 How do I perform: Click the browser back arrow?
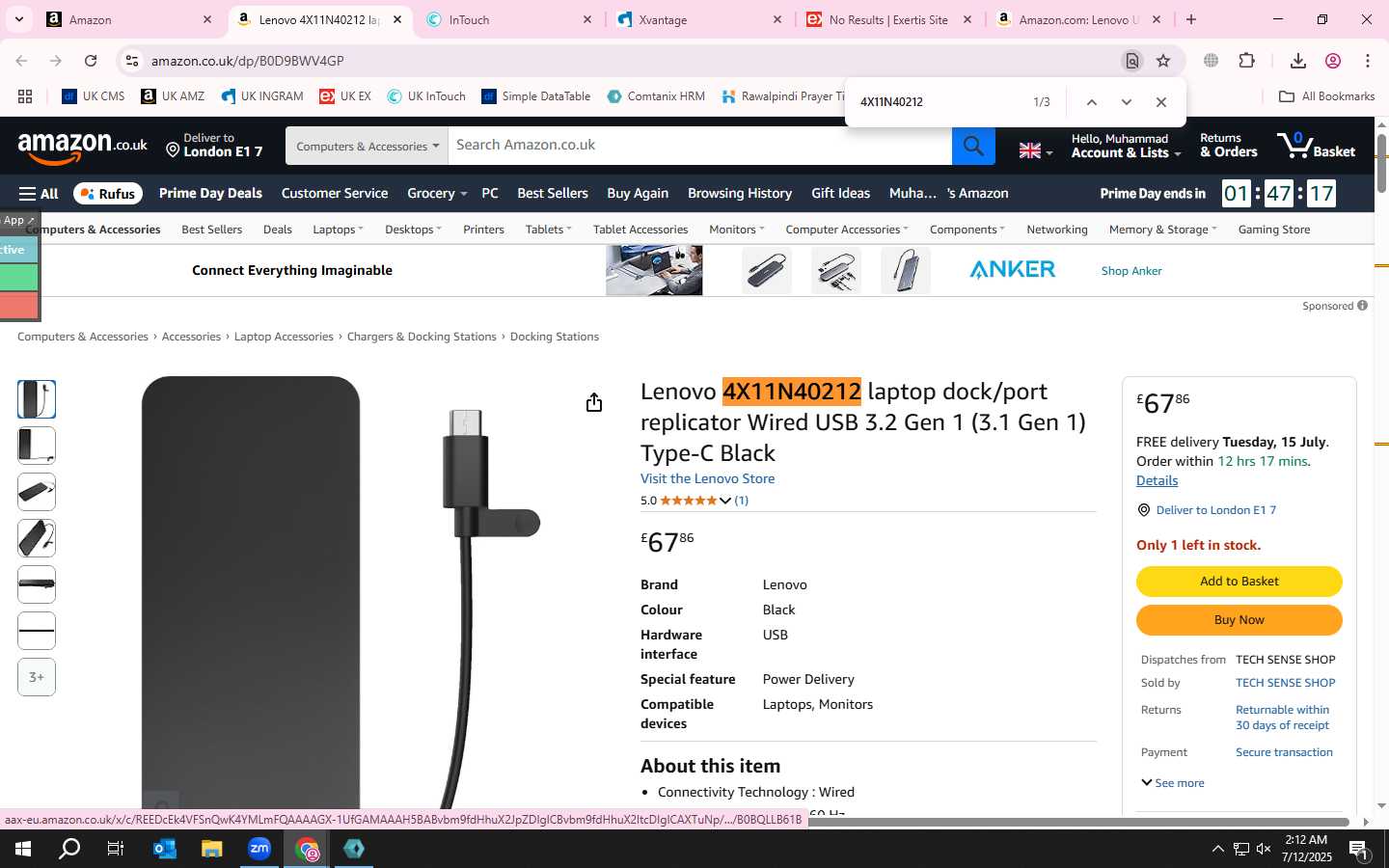tap(21, 61)
